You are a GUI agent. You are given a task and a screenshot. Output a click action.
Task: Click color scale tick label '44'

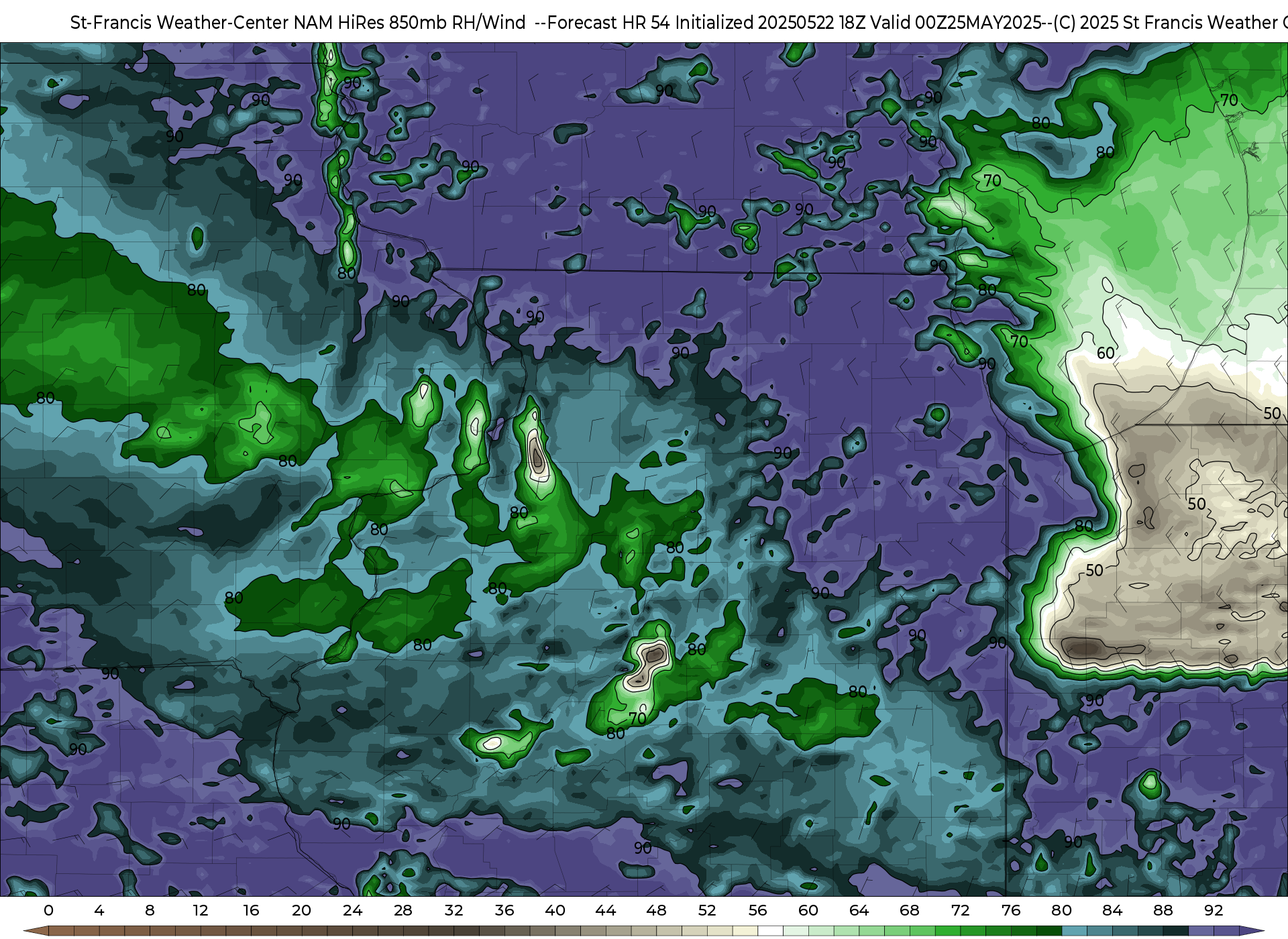606,911
